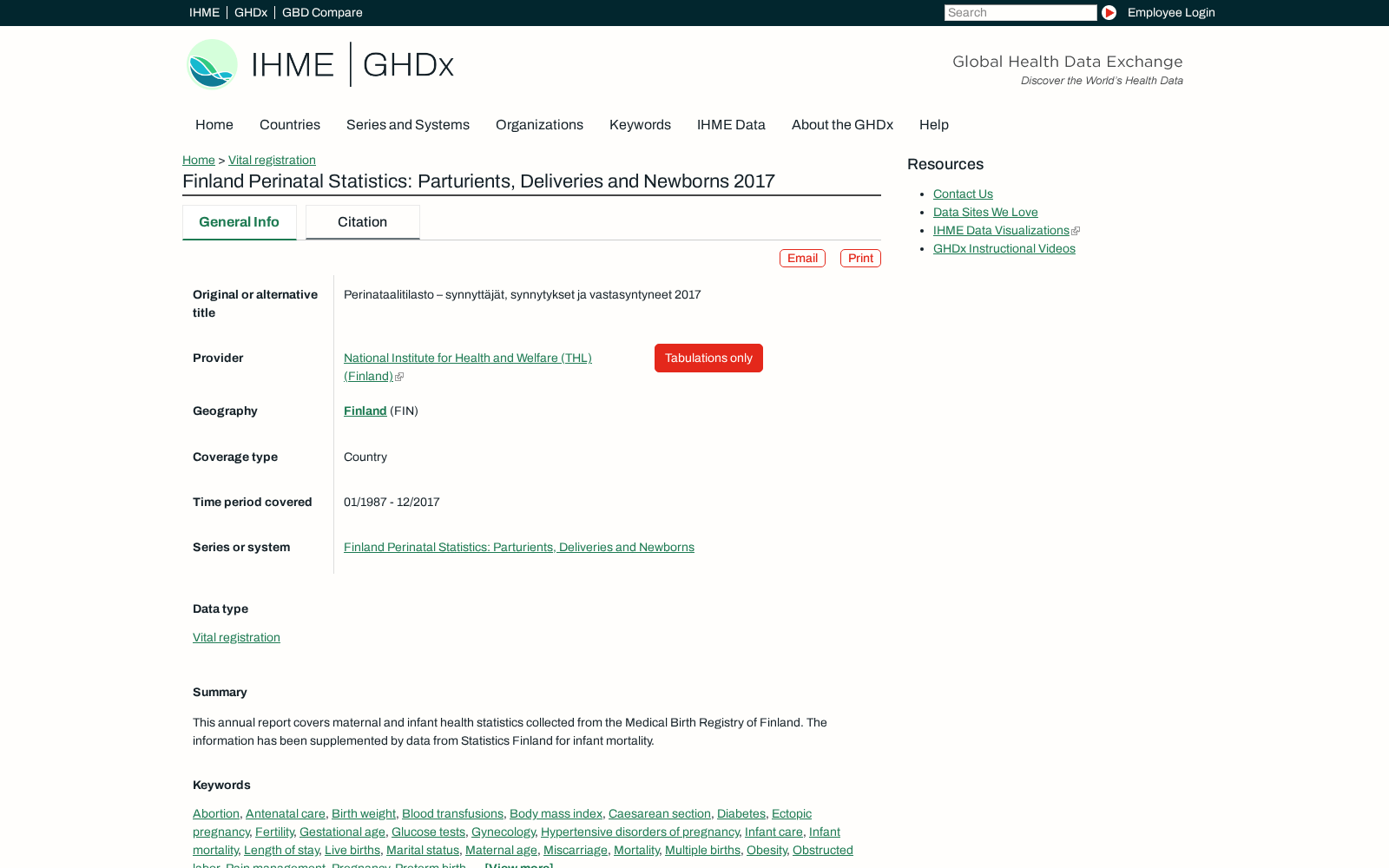Click the Length of stay keyword
1389x868 pixels.
(281, 851)
